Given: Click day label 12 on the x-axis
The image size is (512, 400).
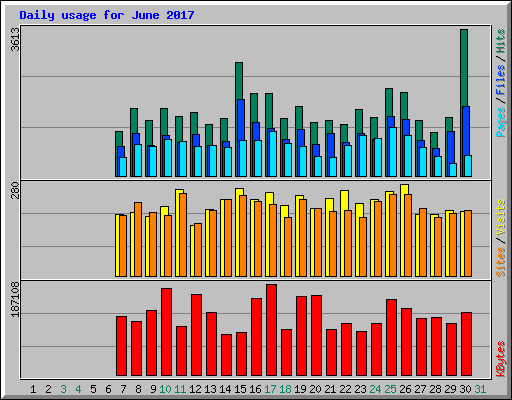Looking at the screenshot, I should 195,389.
